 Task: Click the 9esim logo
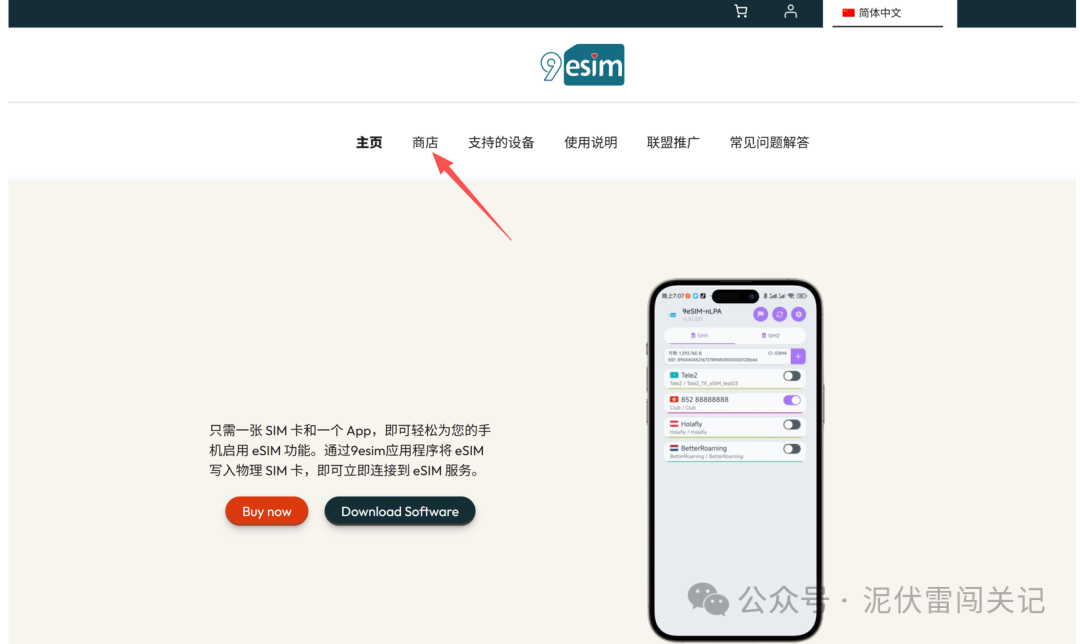[582, 65]
